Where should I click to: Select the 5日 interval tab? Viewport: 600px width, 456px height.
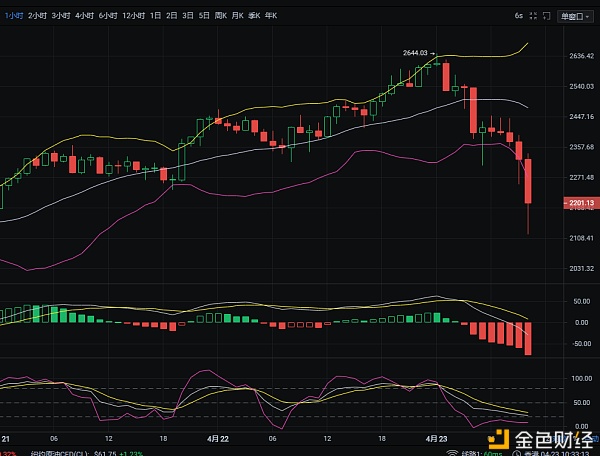(204, 16)
